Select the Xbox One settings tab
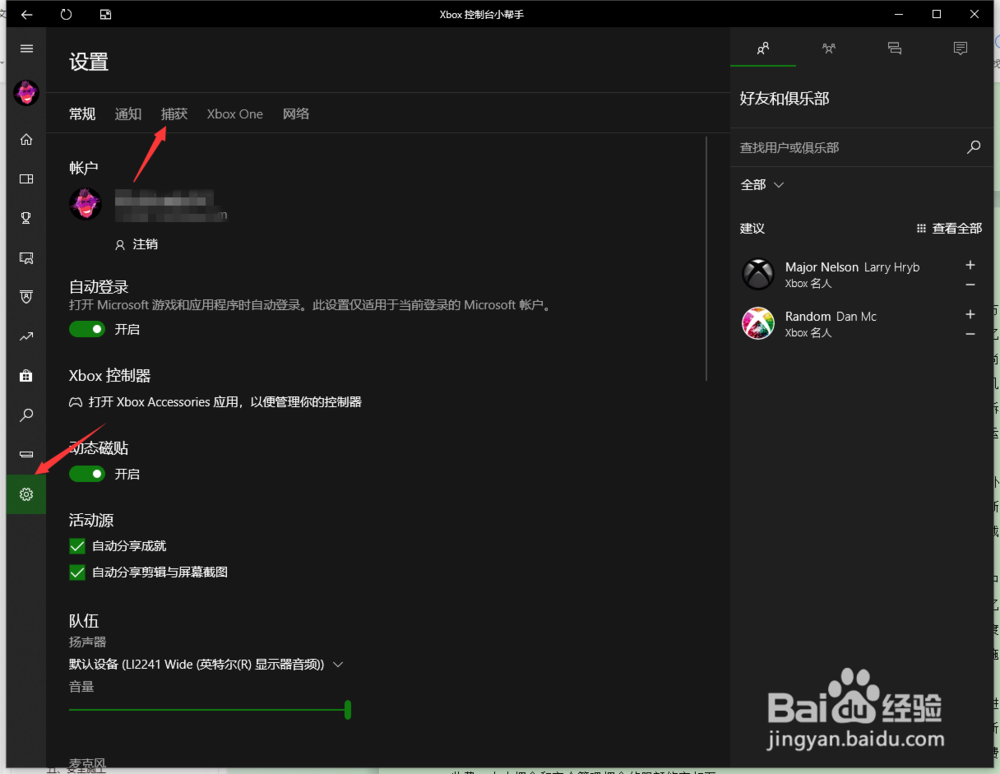 click(235, 113)
